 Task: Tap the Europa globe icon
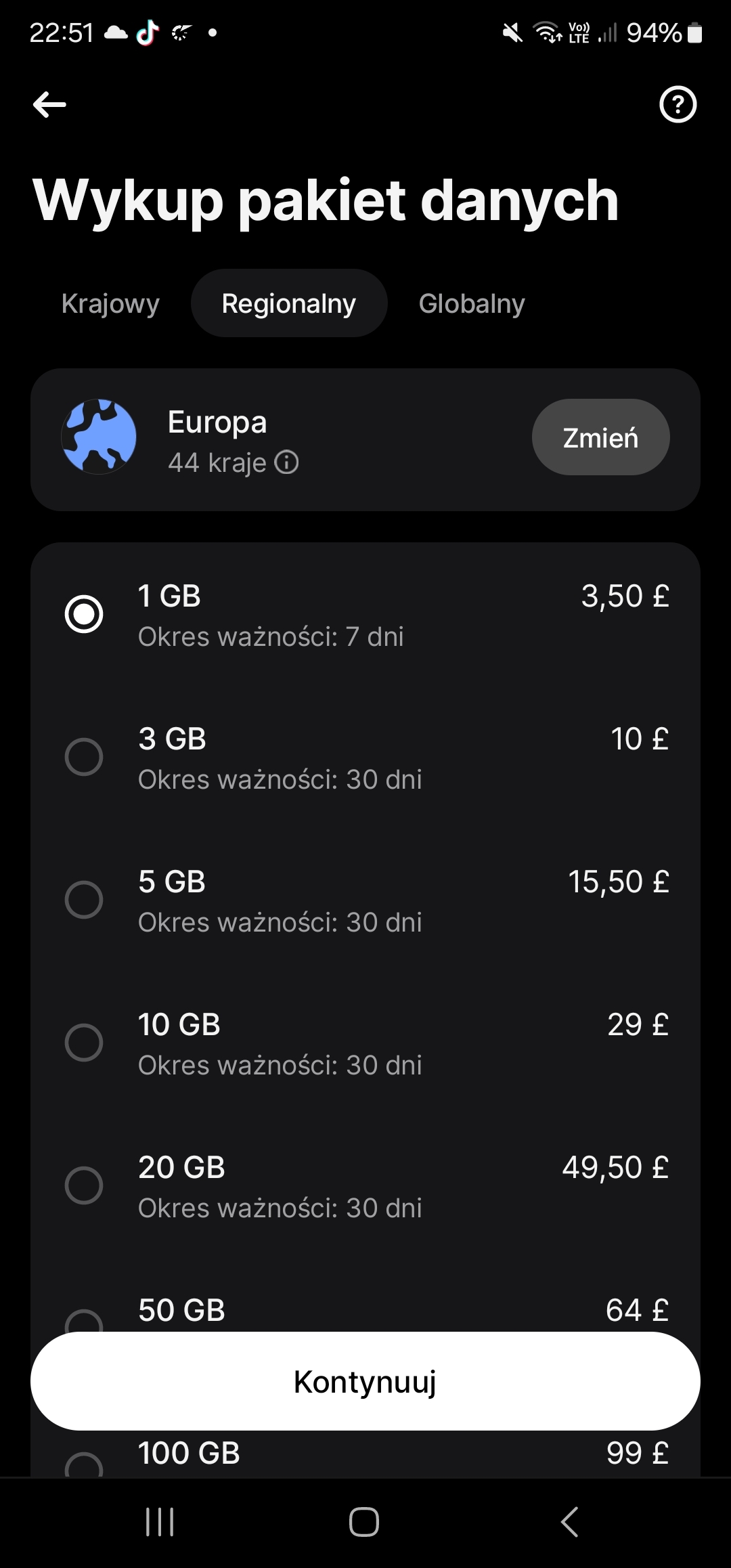pyautogui.click(x=99, y=437)
